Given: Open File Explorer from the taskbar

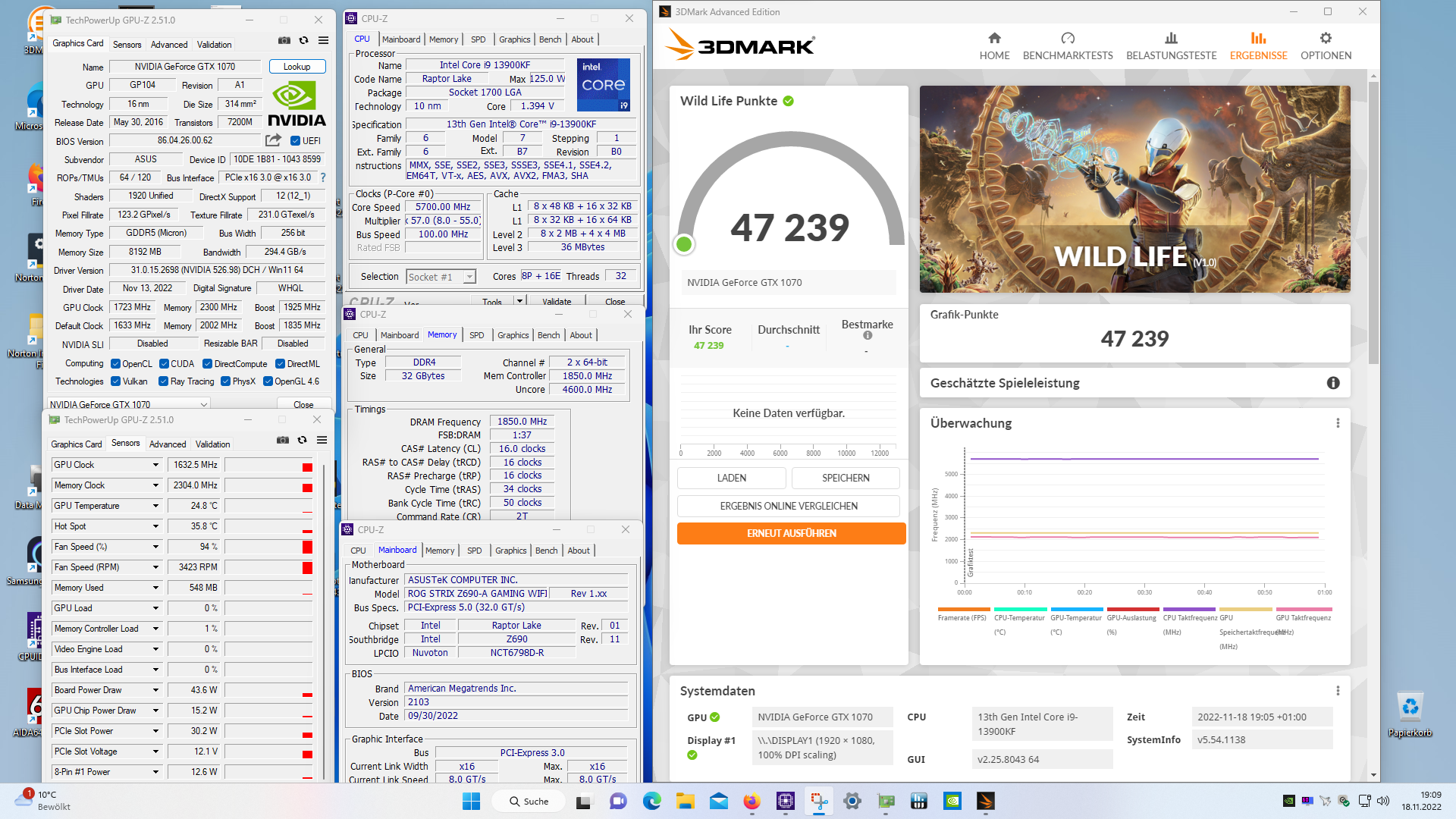Looking at the screenshot, I should [686, 801].
